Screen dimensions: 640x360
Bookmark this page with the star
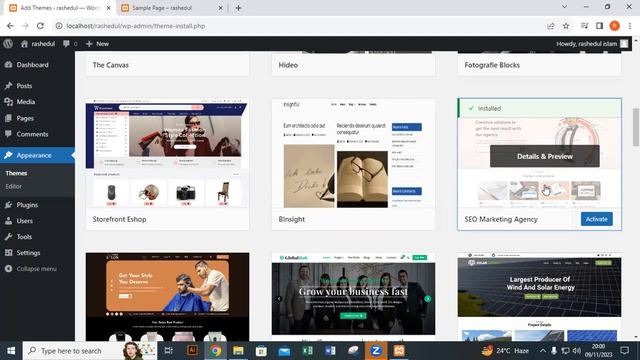pos(566,26)
